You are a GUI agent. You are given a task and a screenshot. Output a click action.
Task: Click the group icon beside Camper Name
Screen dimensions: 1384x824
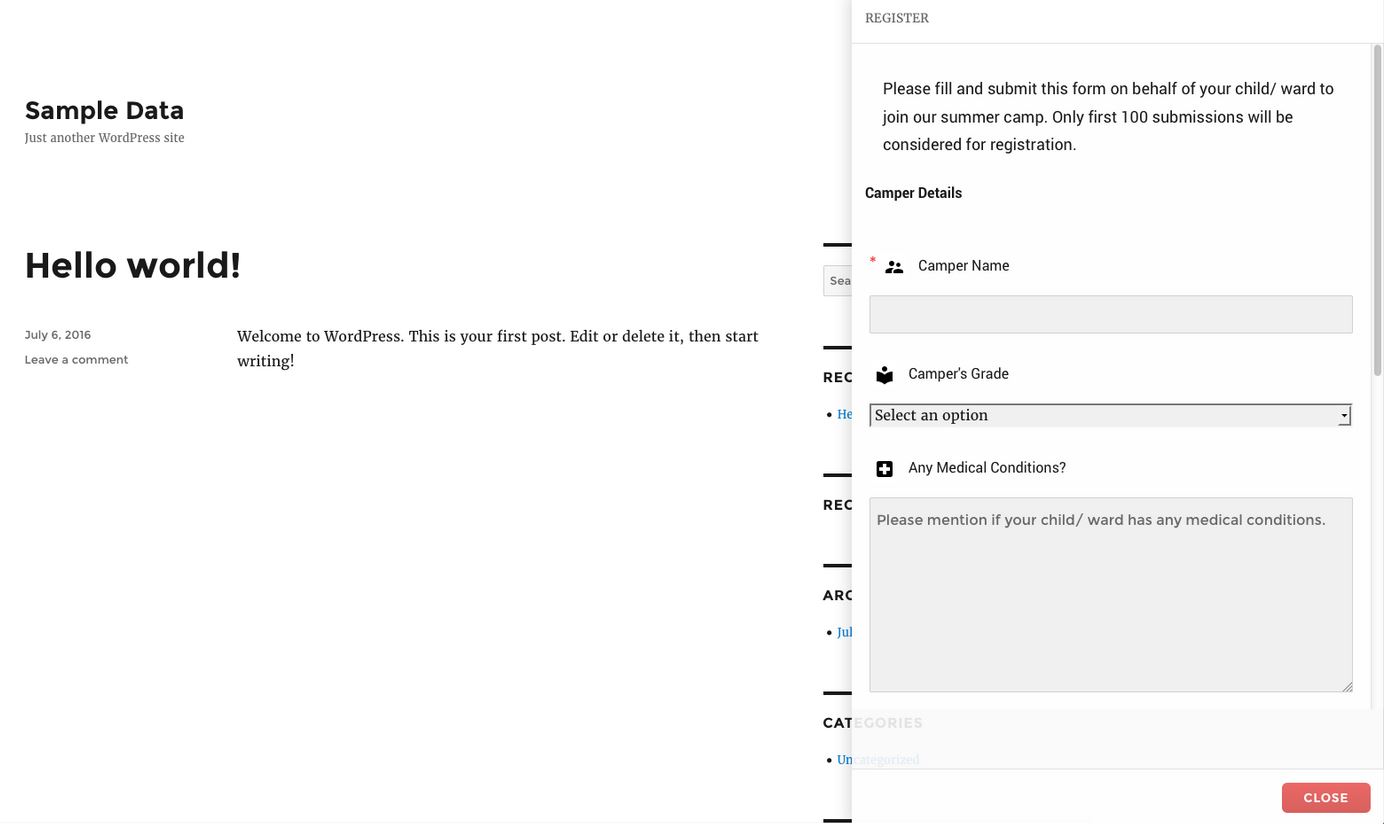click(x=894, y=267)
